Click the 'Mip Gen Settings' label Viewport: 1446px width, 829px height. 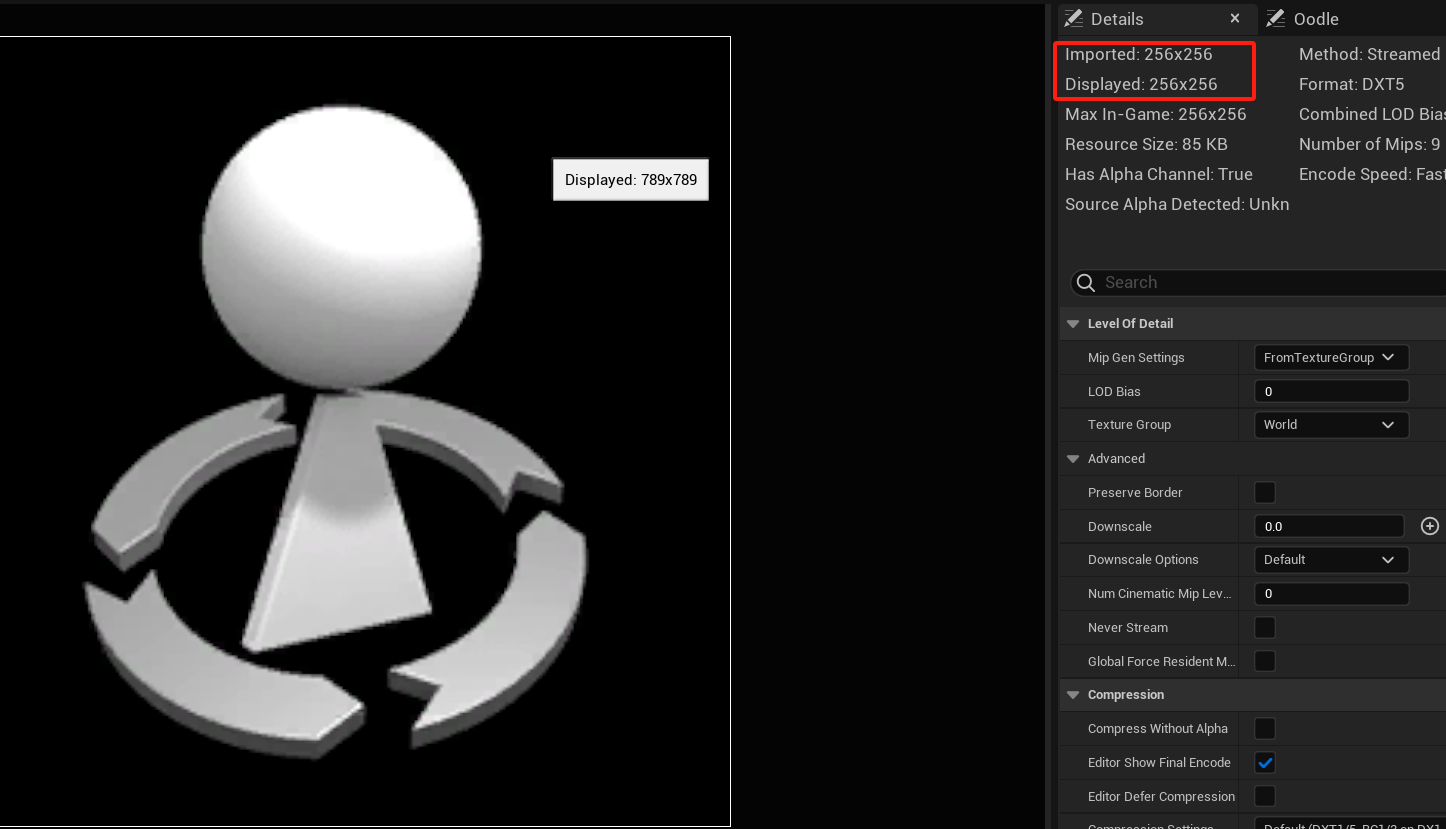pyautogui.click(x=1136, y=358)
